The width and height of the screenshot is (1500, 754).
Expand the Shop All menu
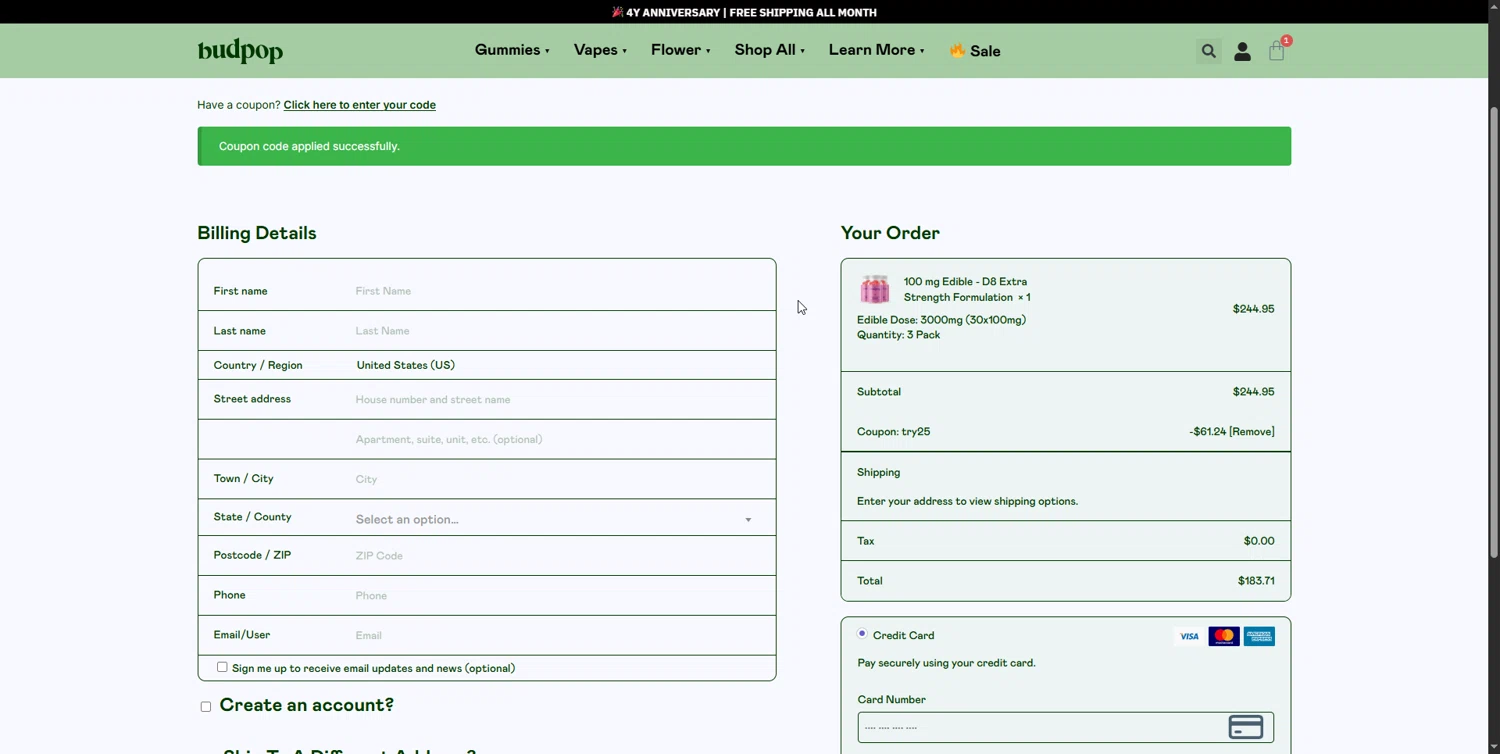(x=769, y=50)
